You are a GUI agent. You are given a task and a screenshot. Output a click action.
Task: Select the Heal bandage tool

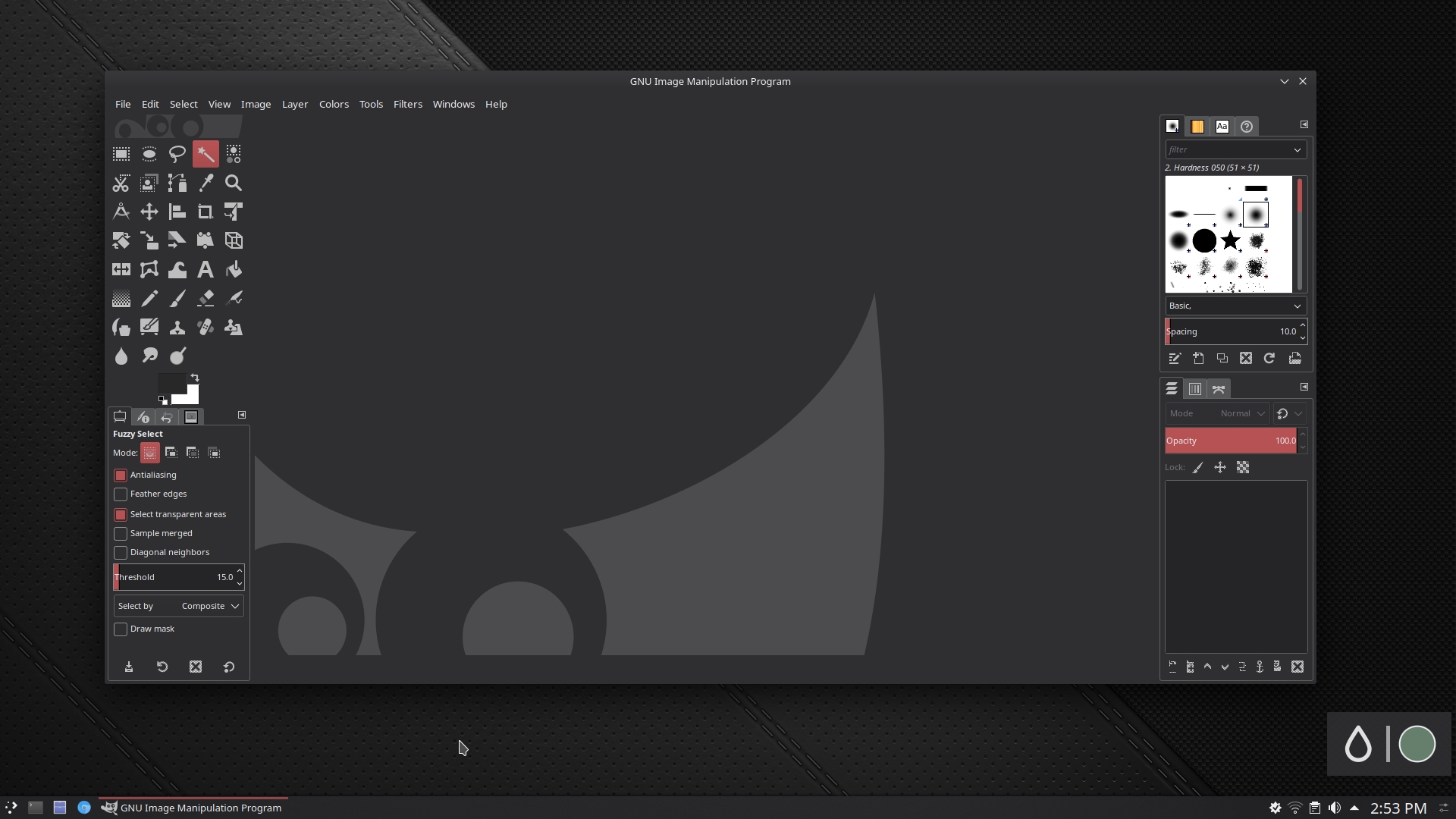[206, 327]
